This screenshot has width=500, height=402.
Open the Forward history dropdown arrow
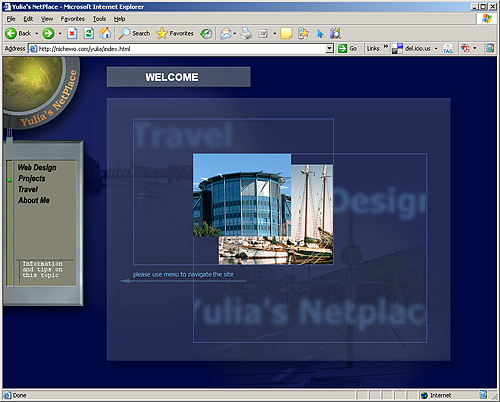[x=60, y=34]
